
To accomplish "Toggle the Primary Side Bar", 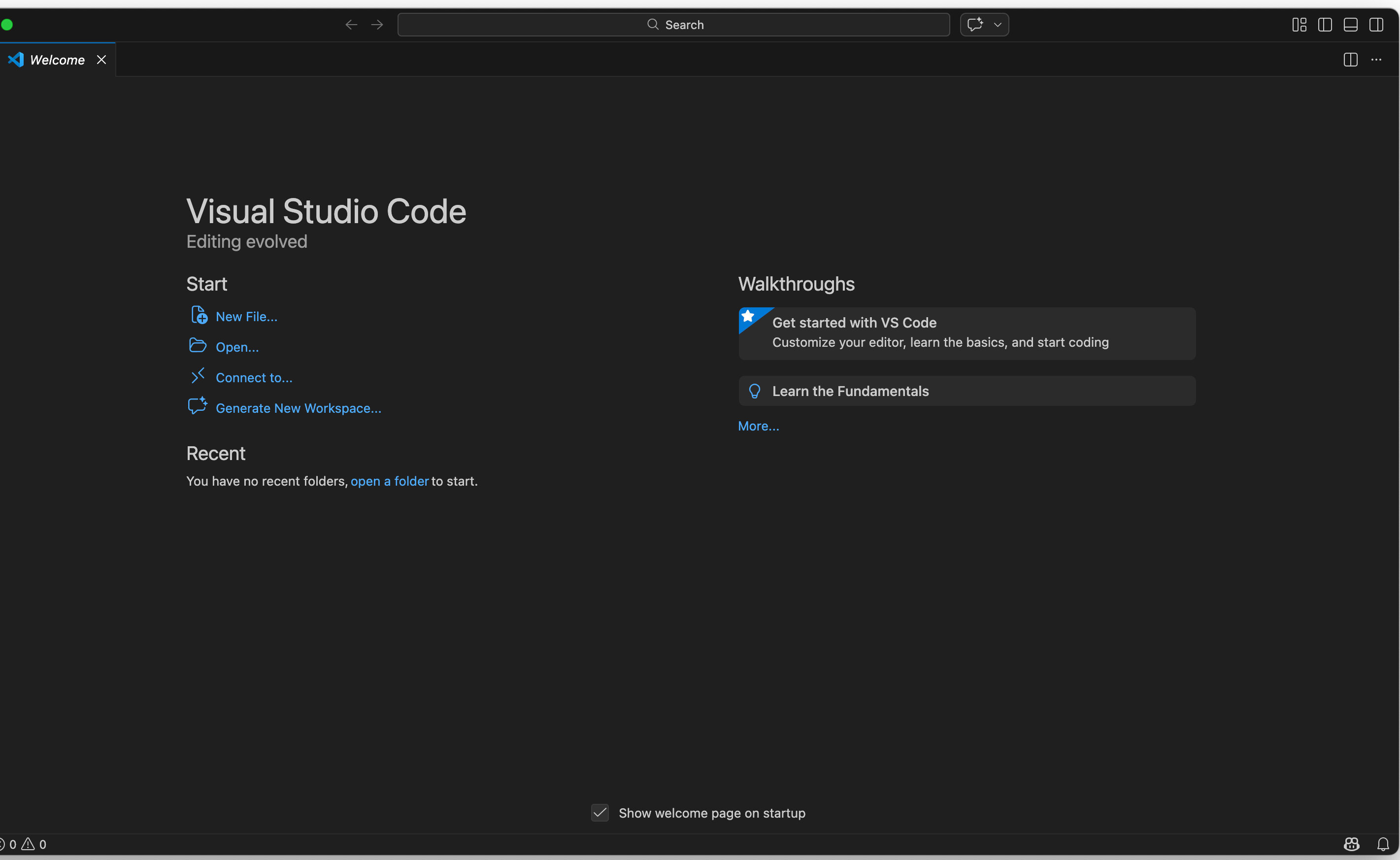I will (1324, 25).
